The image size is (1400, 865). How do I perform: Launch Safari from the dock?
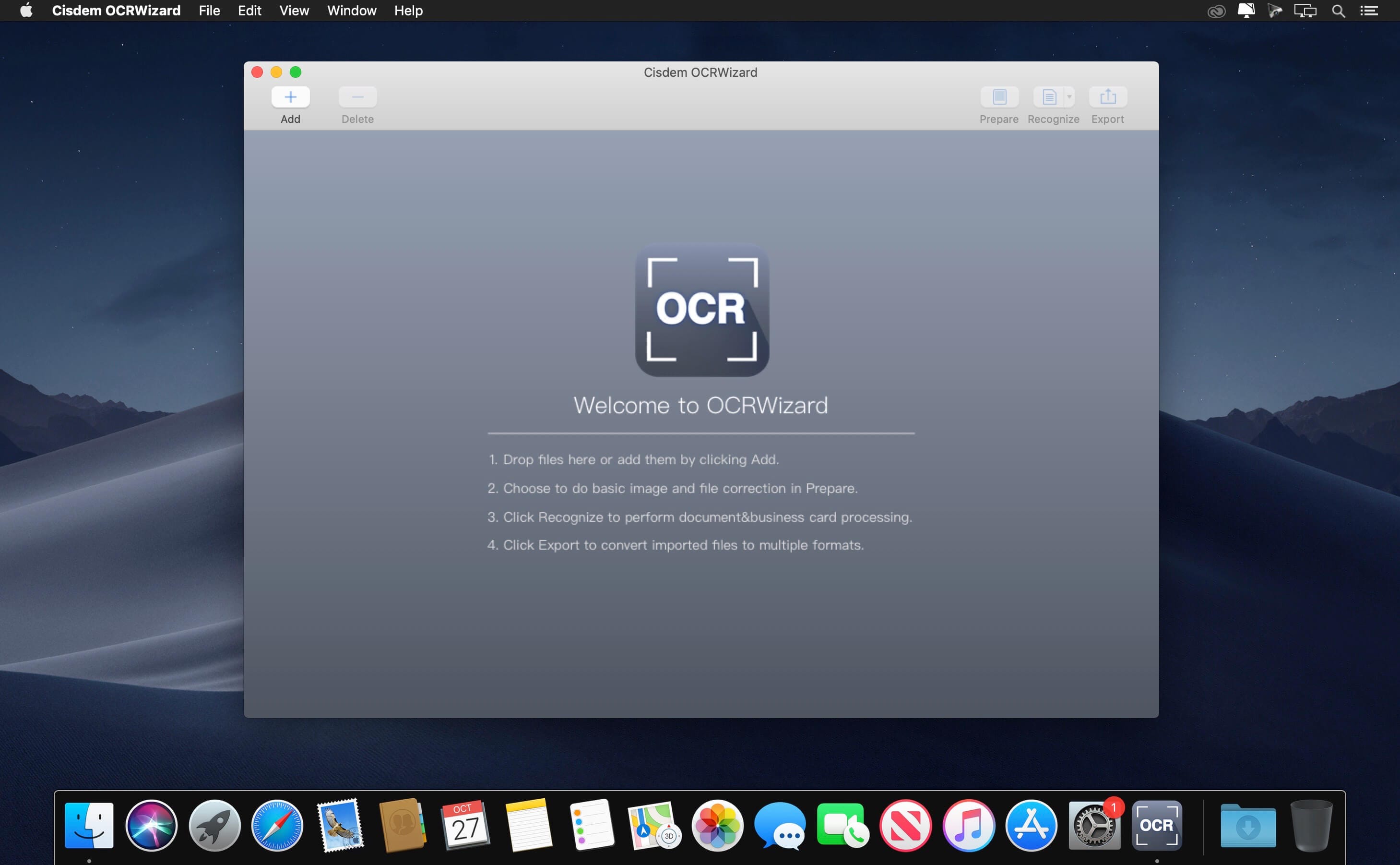[x=277, y=825]
